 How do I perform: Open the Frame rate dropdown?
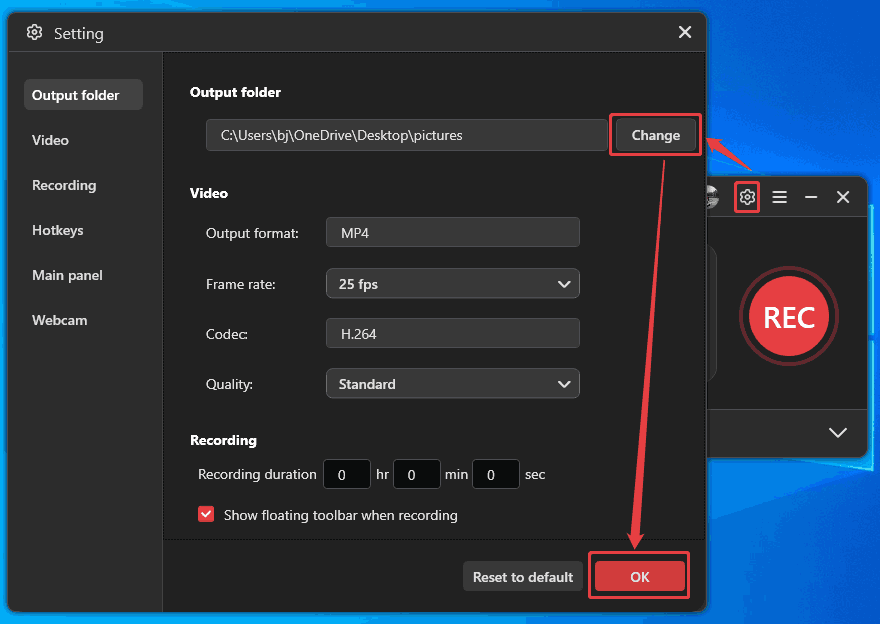coord(452,283)
